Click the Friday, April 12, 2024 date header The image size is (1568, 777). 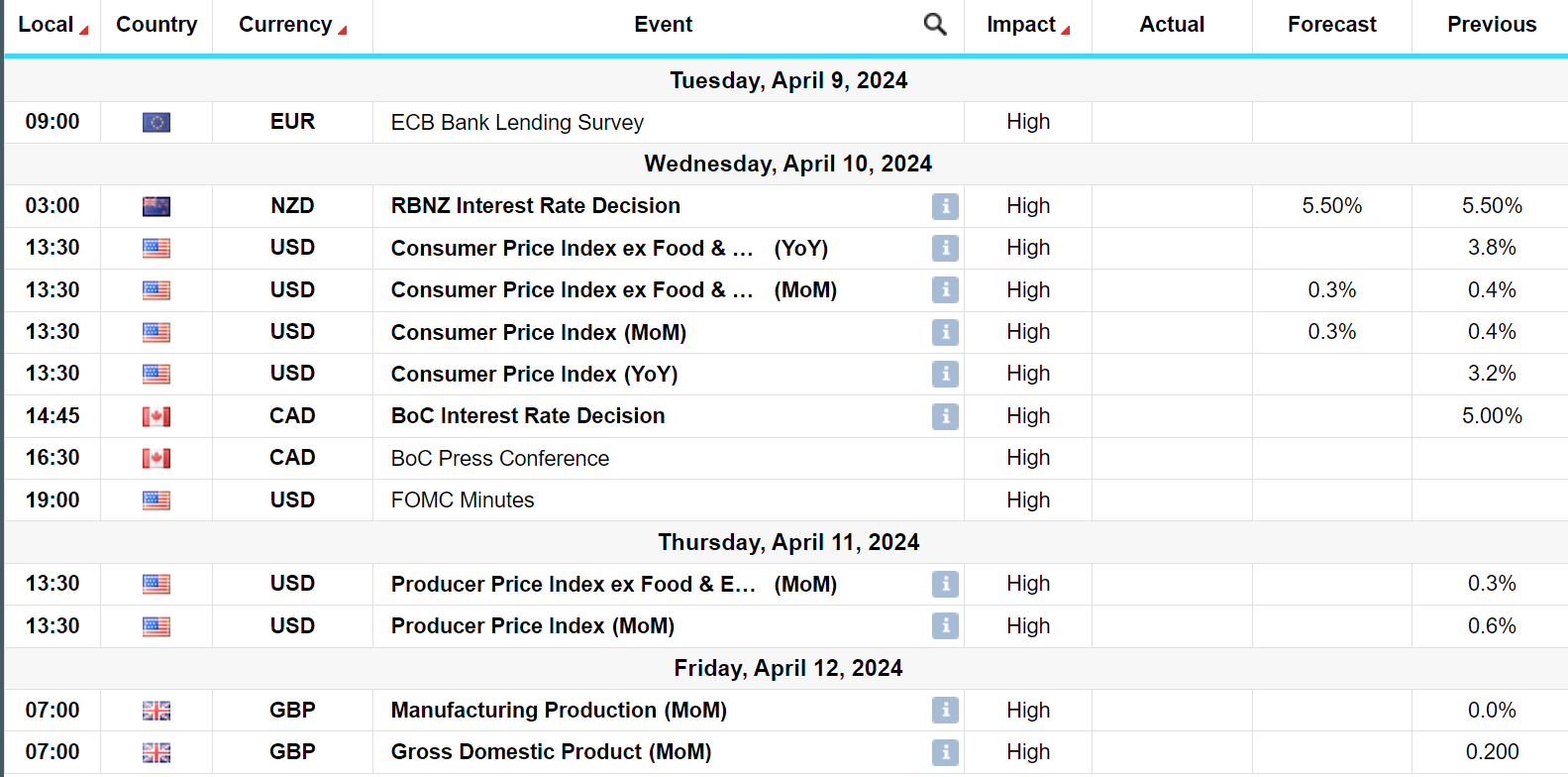click(788, 668)
